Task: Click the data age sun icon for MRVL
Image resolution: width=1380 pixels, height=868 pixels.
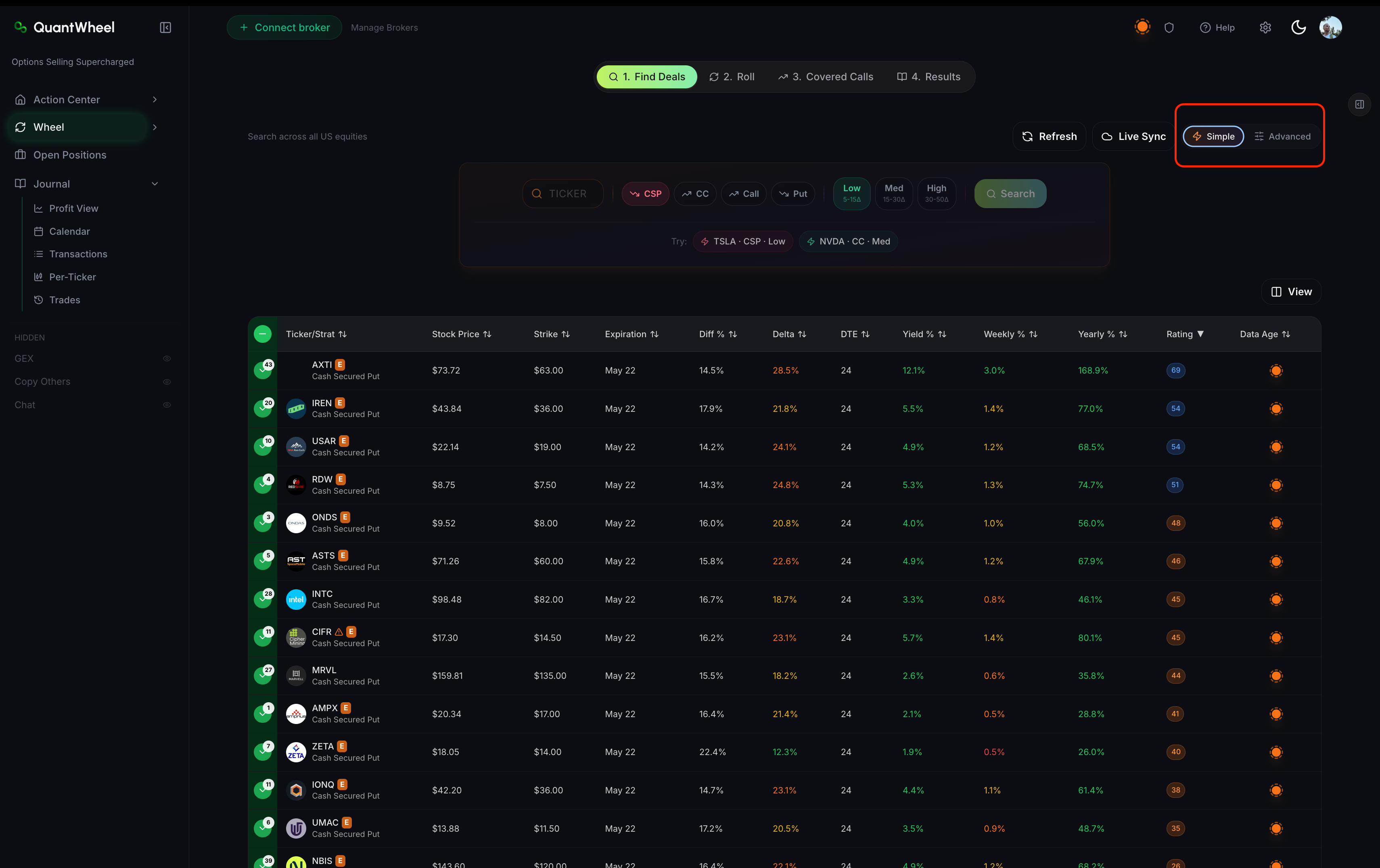Action: [1276, 676]
